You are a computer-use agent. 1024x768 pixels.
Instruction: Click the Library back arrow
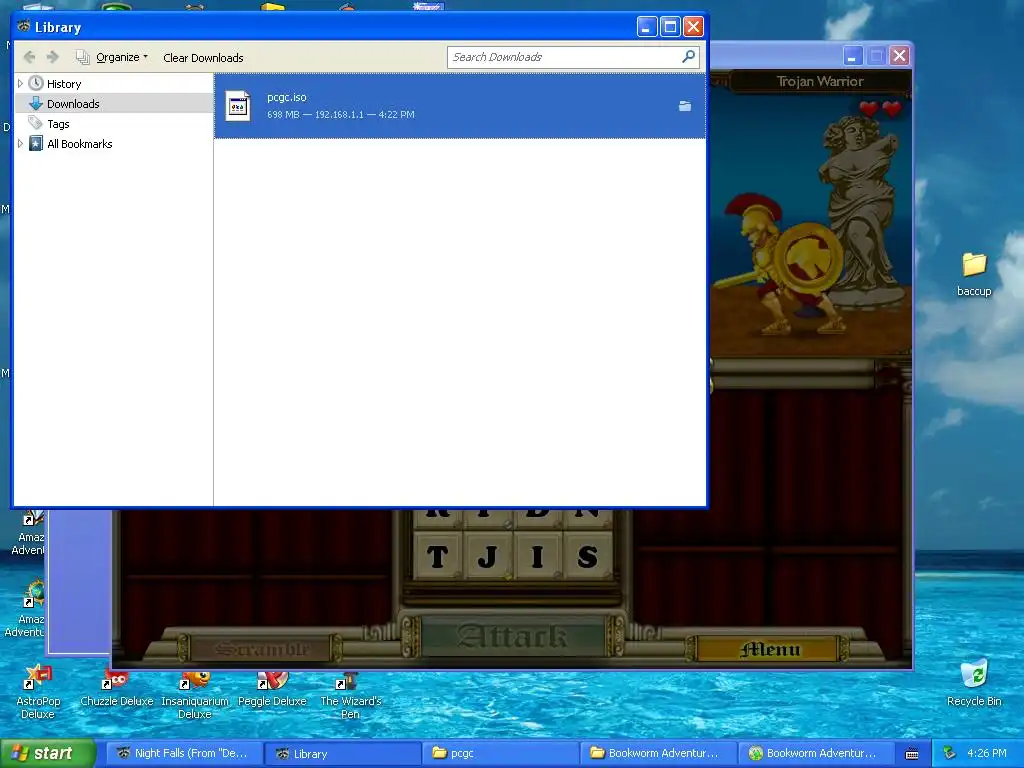click(29, 57)
